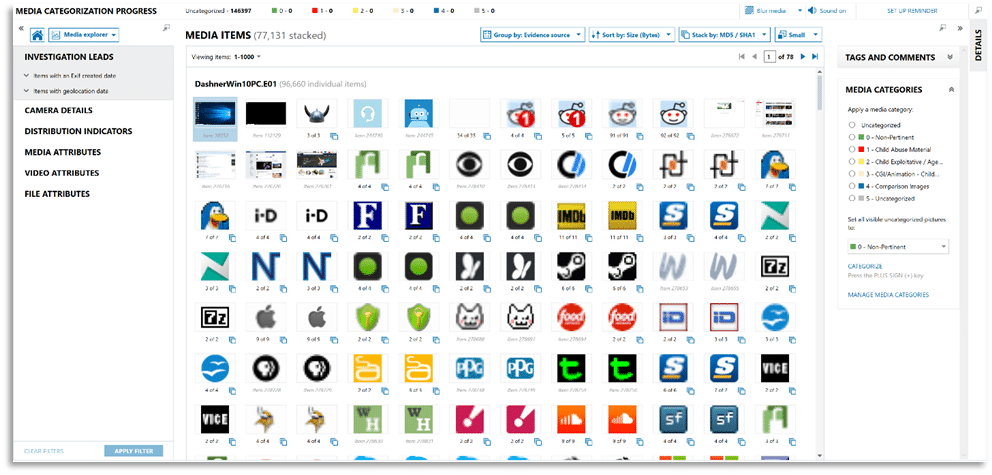Viewport: 992px width, 475px height.
Task: Open Sort by: Size (Bytes) dropdown
Action: (631, 35)
